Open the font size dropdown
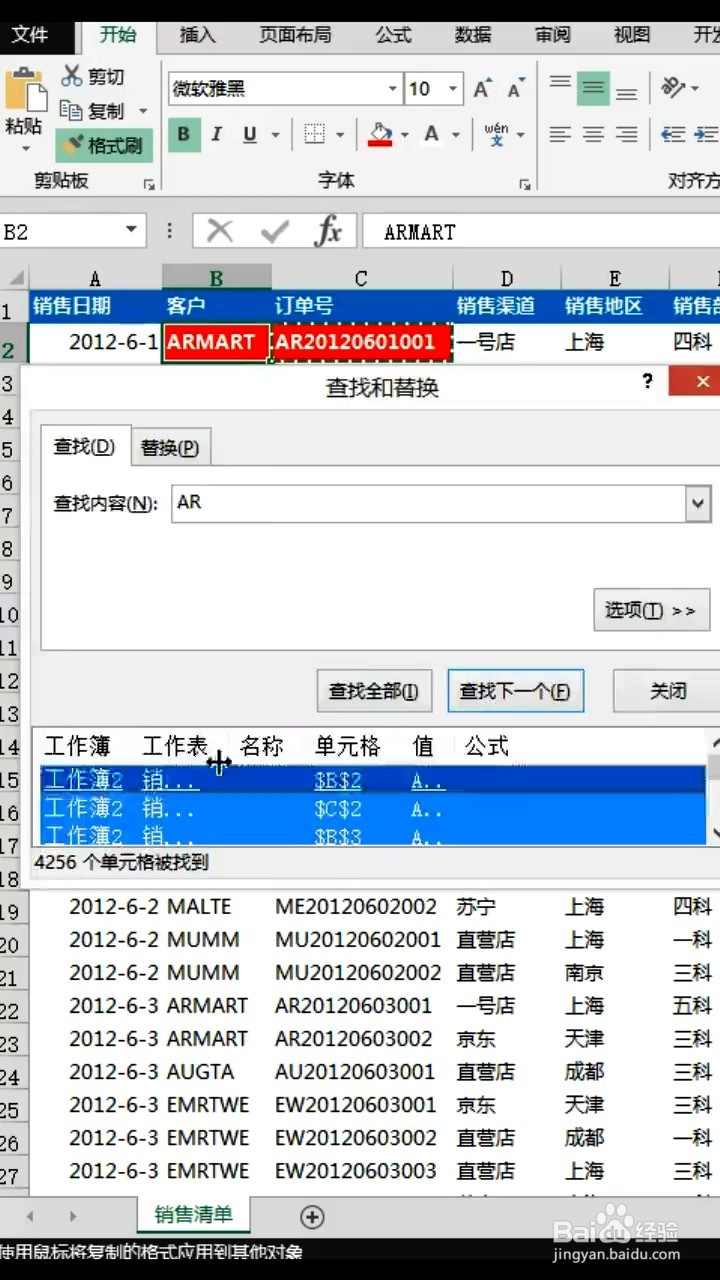Viewport: 720px width, 1280px height. click(x=453, y=89)
